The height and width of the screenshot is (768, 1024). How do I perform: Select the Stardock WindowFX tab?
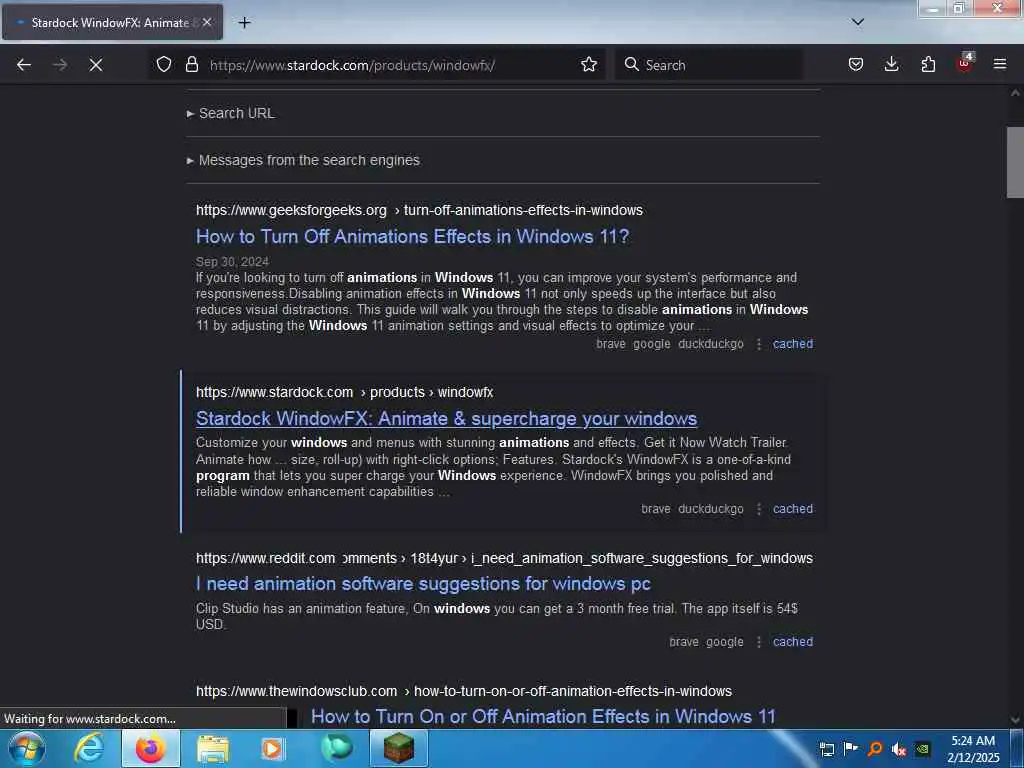pos(112,22)
